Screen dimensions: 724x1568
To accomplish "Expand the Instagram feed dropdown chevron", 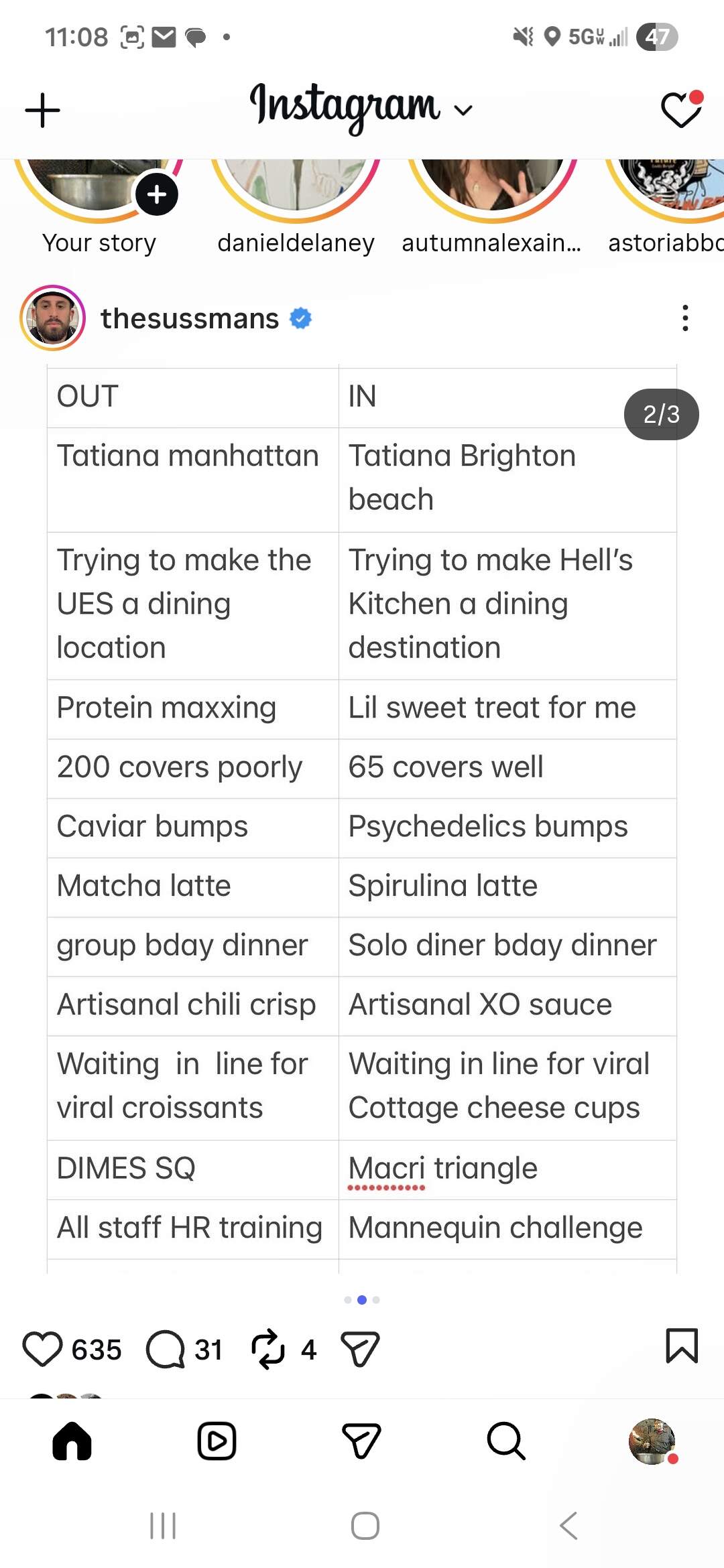I will (x=463, y=110).
